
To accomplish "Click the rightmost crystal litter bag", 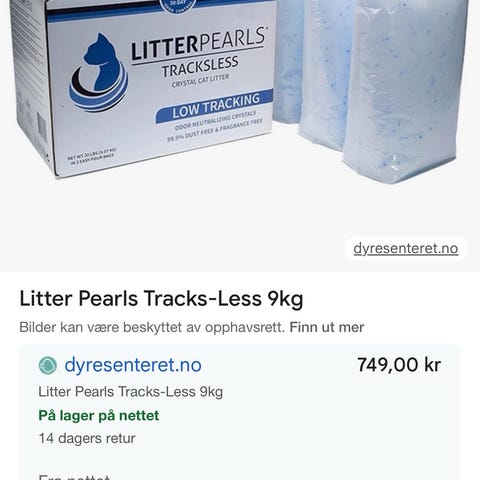I will (406, 90).
